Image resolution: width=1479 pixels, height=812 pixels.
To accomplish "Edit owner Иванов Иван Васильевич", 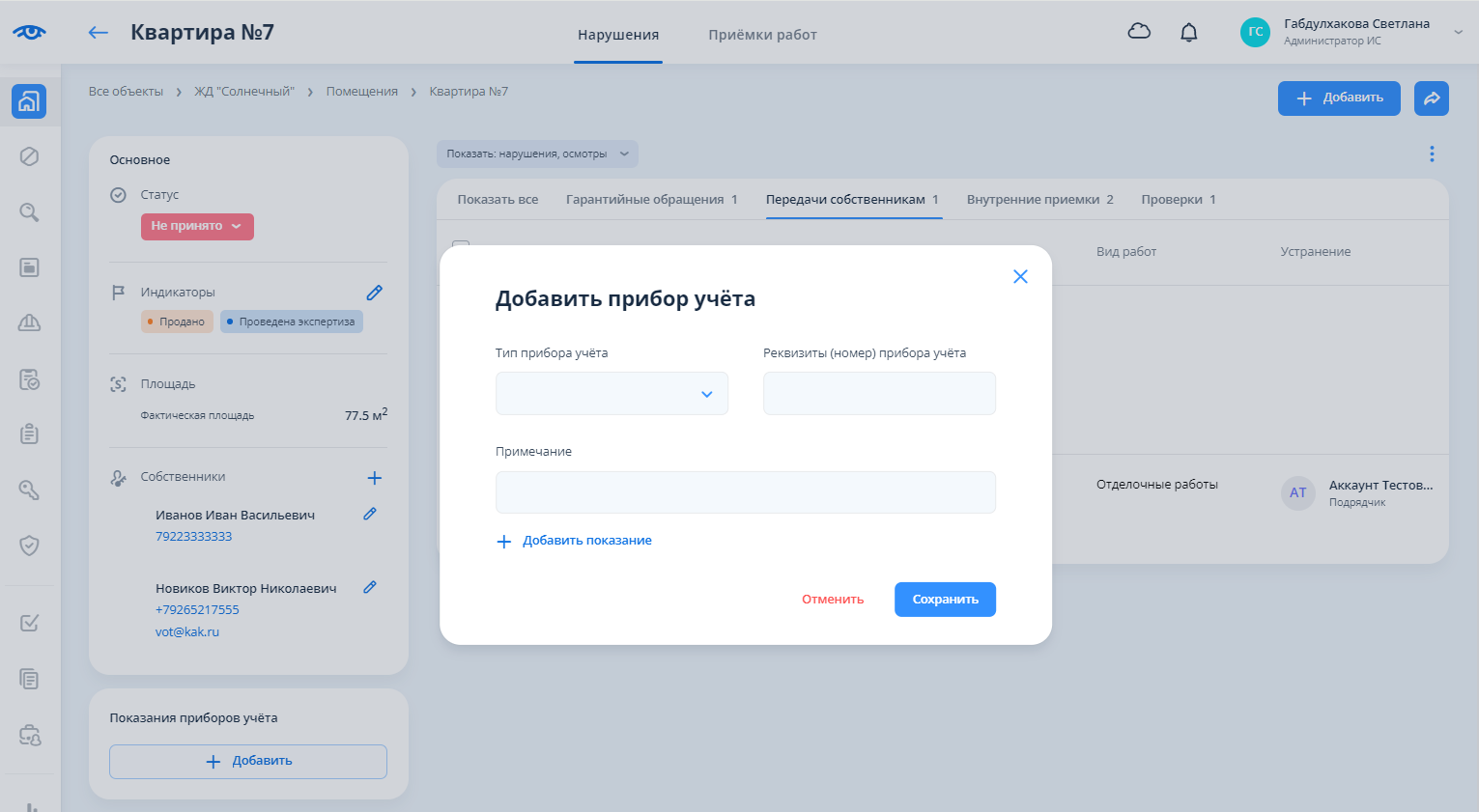I will [370, 515].
